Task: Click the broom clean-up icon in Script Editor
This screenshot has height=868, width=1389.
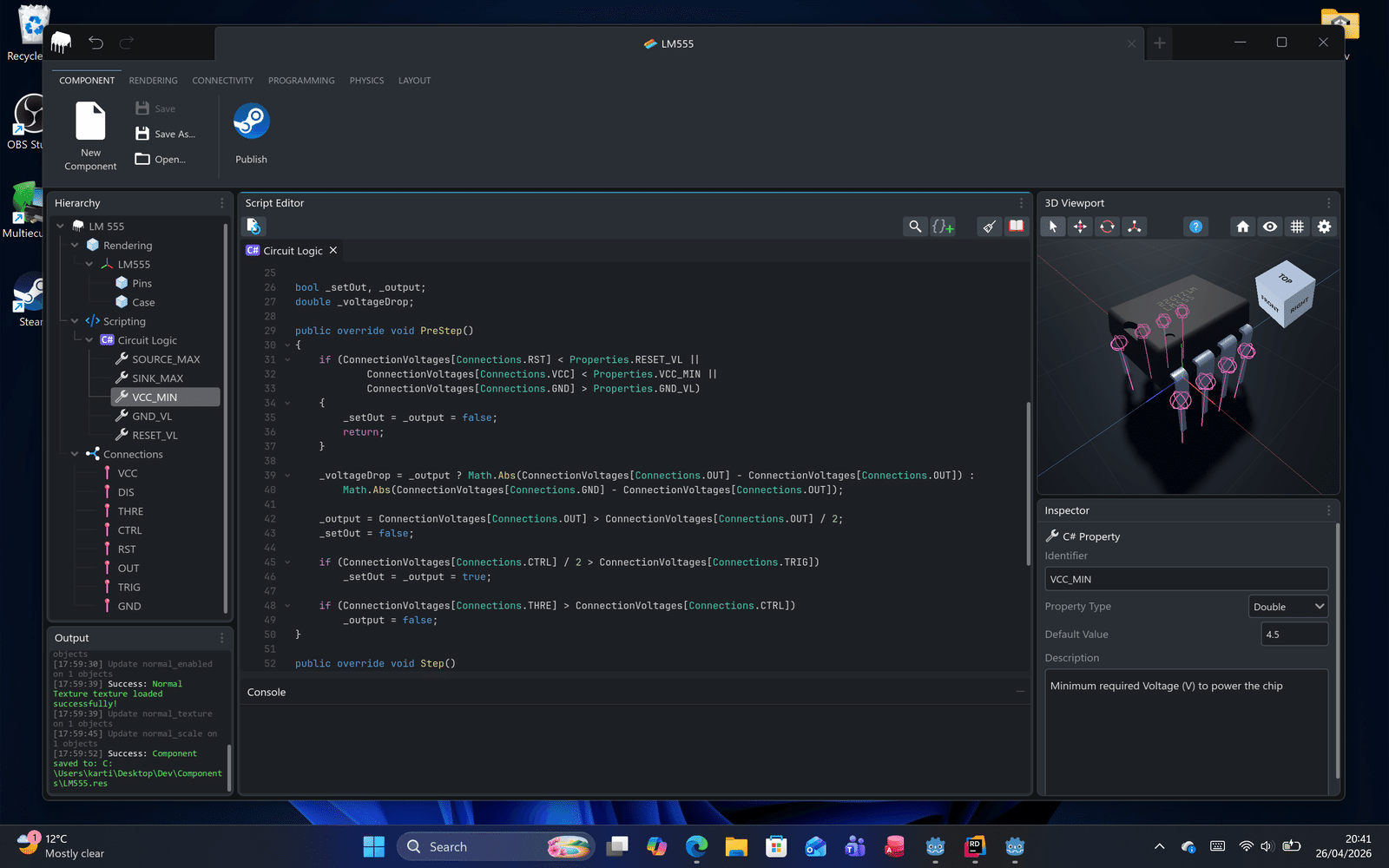Action: tap(989, 227)
